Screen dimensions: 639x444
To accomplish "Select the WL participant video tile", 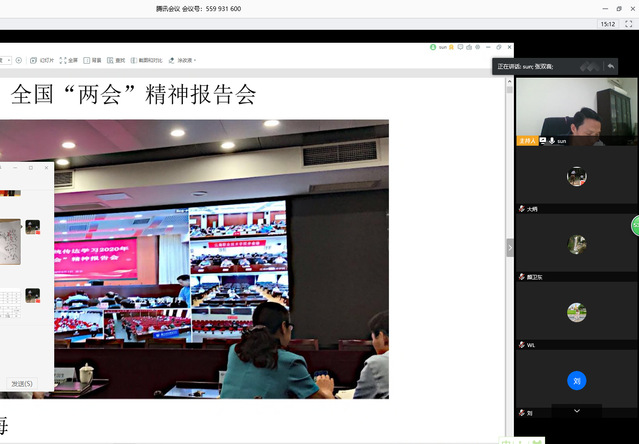I will click(576, 312).
